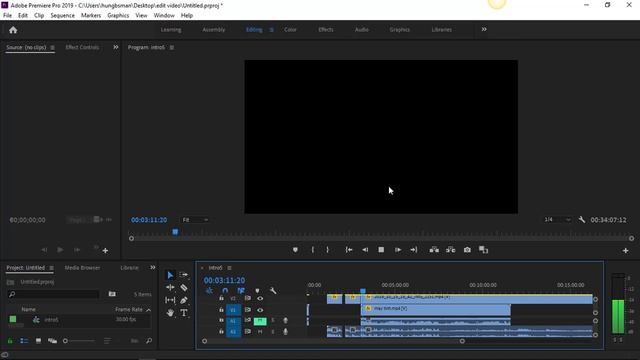
Task: Toggle V1 track output eye
Action: point(260,310)
